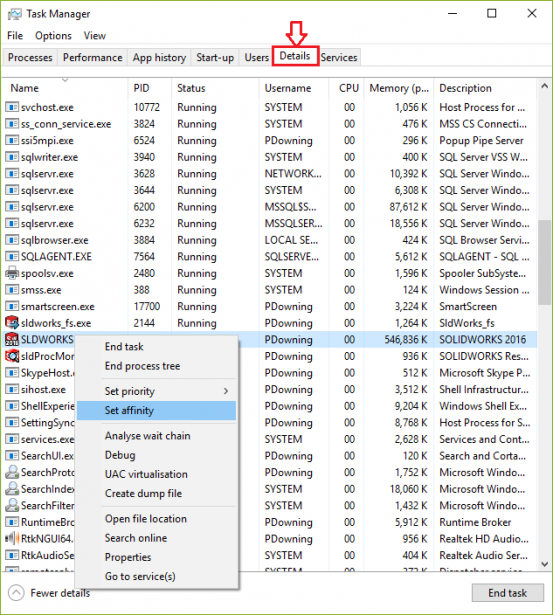Switch to the Details tab
The width and height of the screenshot is (553, 615).
[x=295, y=56]
